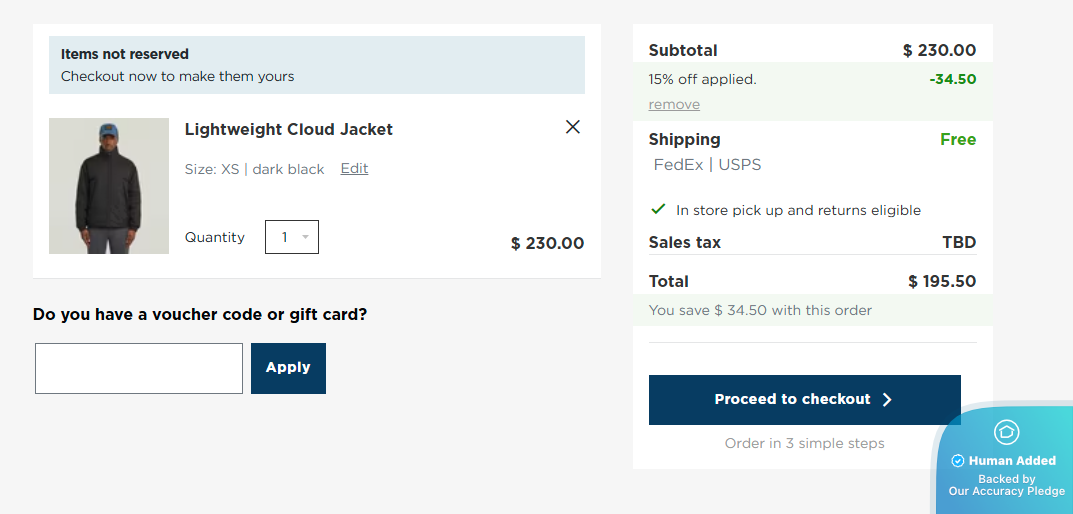Select the FedEx | USPS shipping text
1073x514 pixels.
(707, 165)
